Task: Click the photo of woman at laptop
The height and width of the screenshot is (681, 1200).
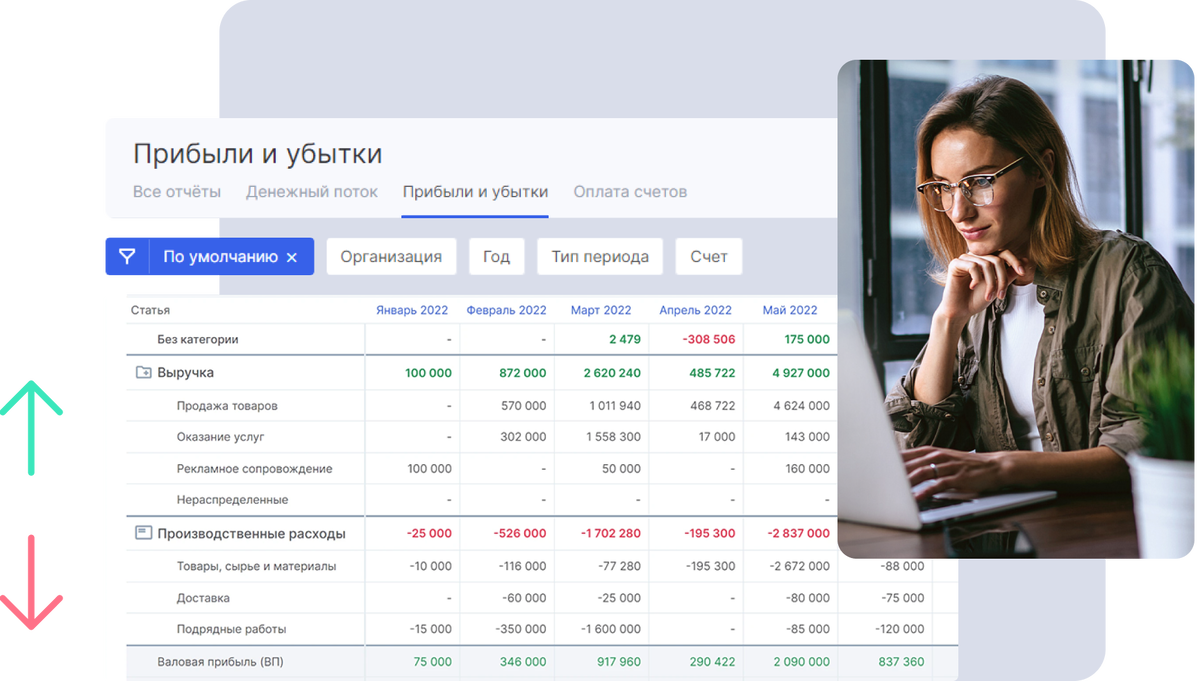Action: (x=1016, y=309)
